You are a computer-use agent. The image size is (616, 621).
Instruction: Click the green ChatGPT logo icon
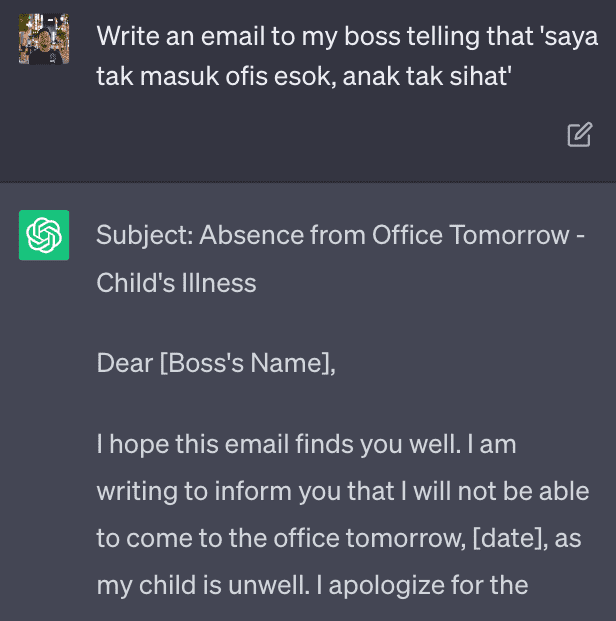[44, 235]
